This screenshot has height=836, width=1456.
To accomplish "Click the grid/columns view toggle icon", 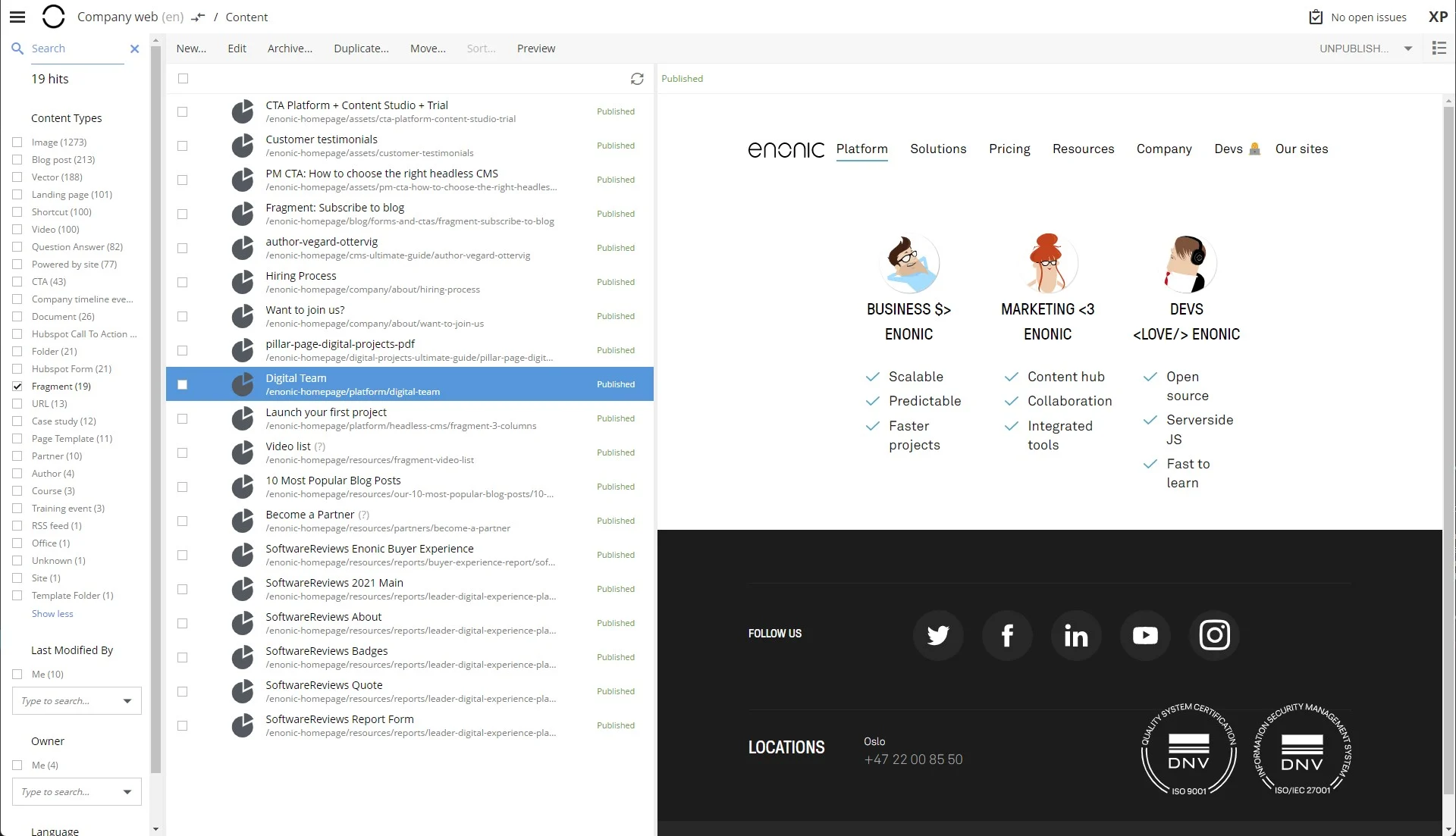I will [1440, 48].
